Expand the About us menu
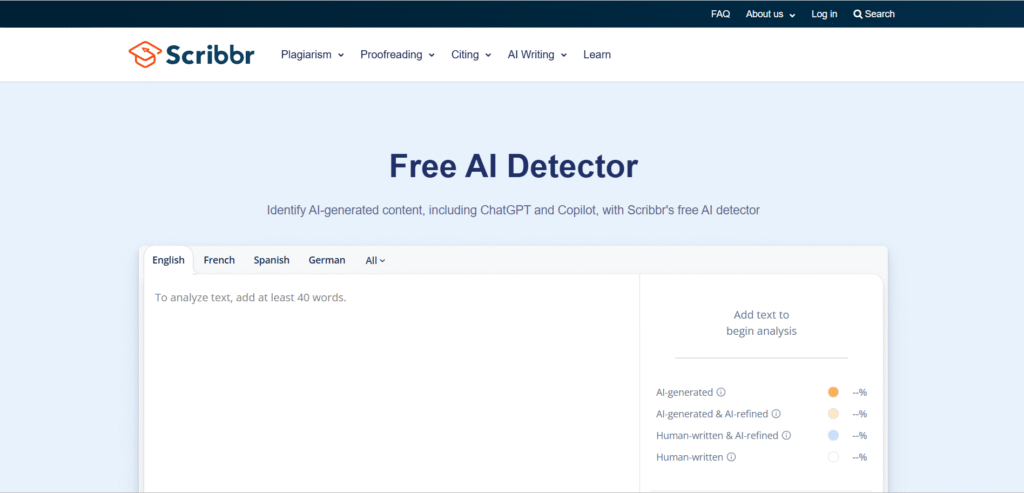1024x493 pixels. point(770,14)
